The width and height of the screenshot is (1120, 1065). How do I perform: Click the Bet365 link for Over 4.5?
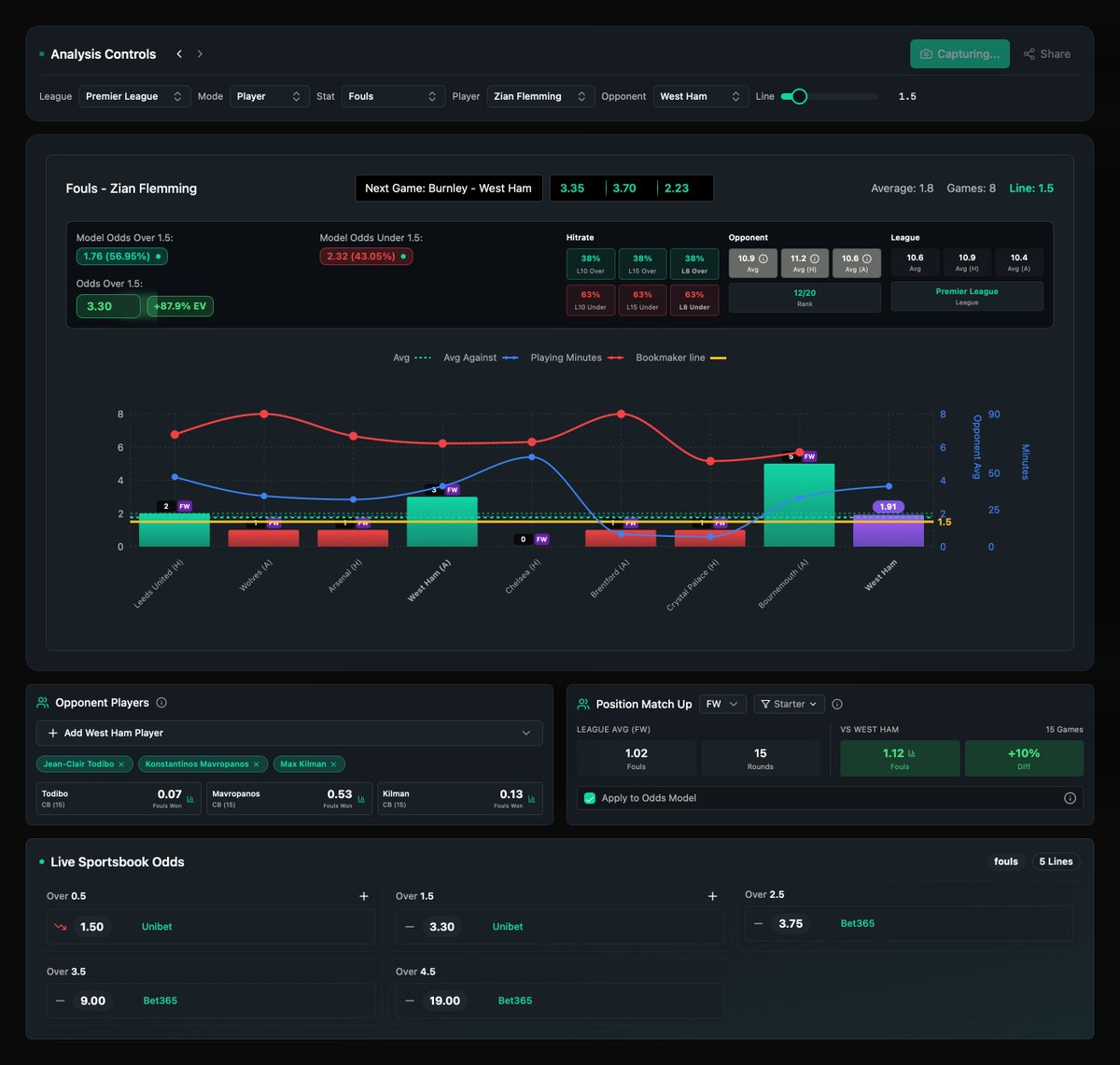click(x=515, y=1001)
